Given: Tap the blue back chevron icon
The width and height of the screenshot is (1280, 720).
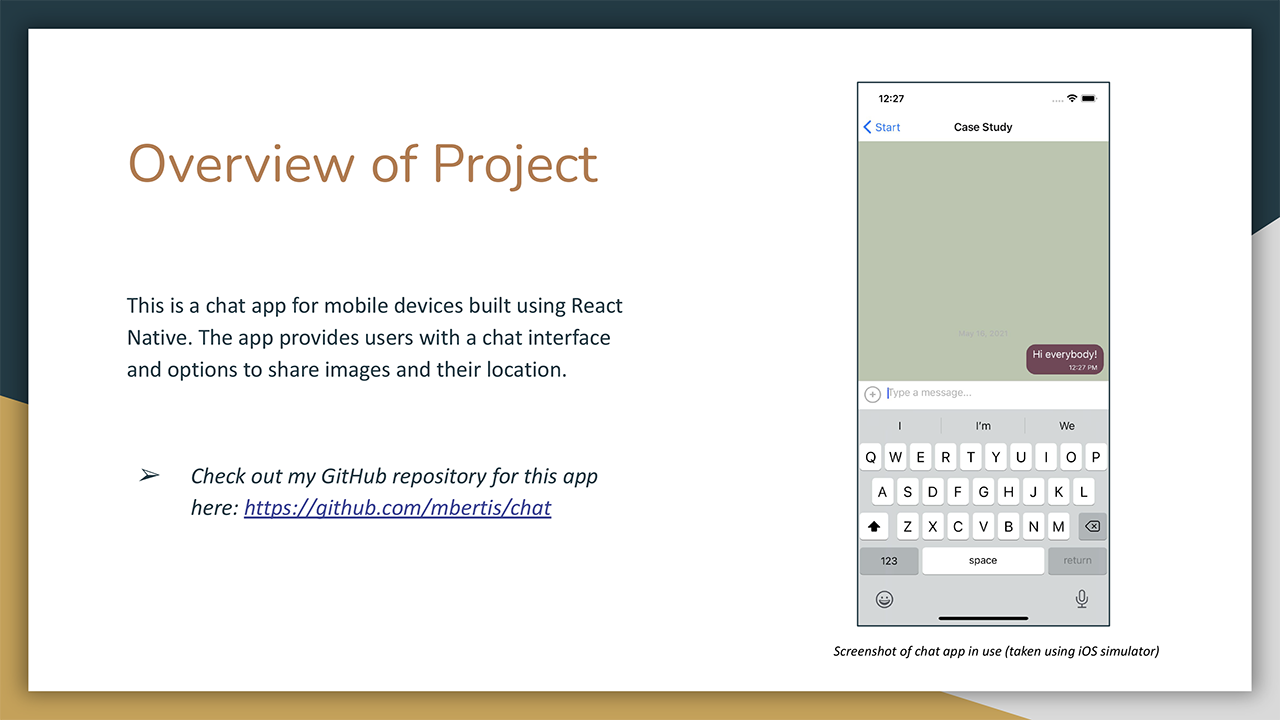Looking at the screenshot, I should click(867, 127).
